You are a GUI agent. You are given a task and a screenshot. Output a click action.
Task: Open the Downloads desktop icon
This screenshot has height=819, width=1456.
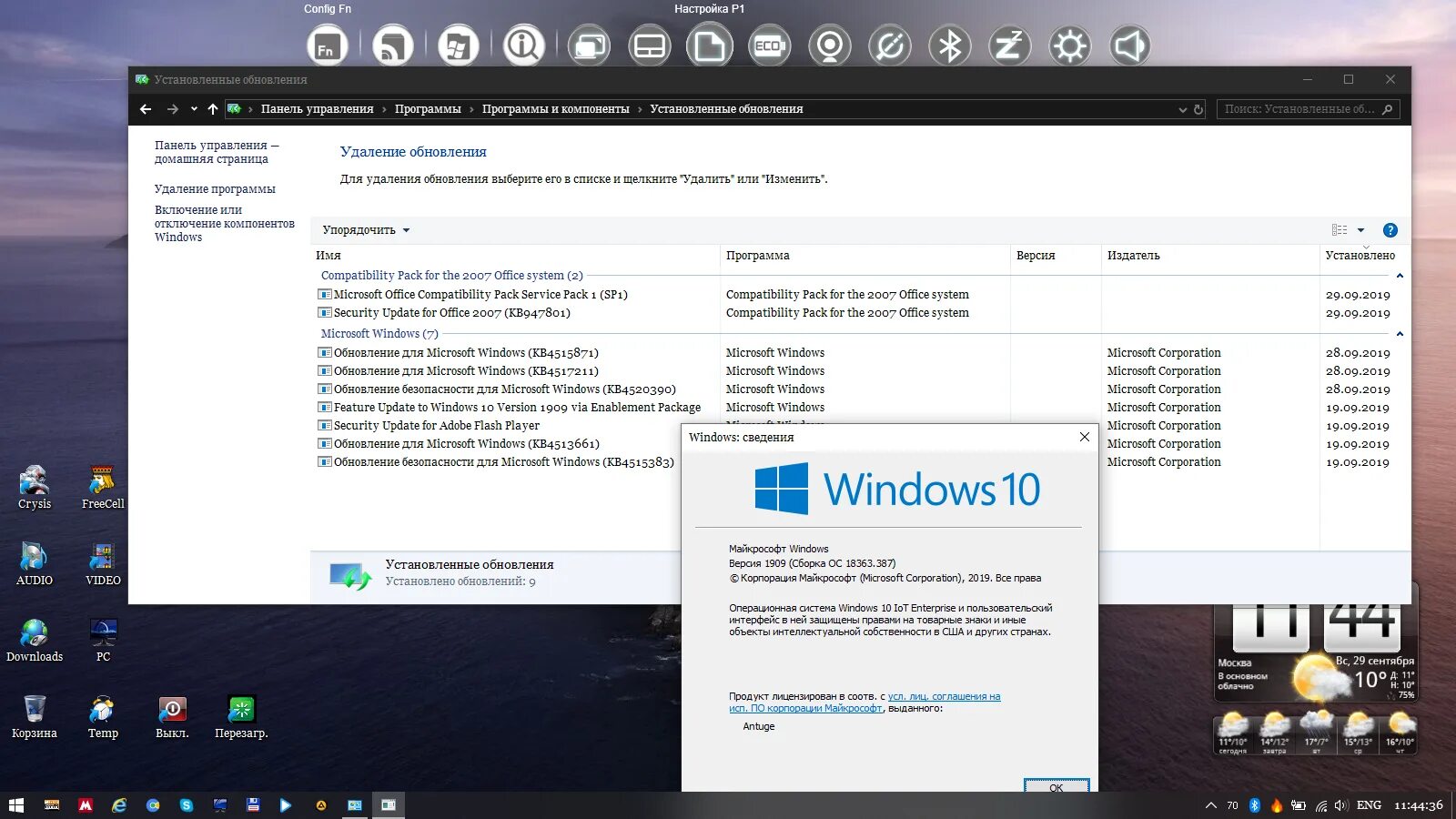pos(35,641)
